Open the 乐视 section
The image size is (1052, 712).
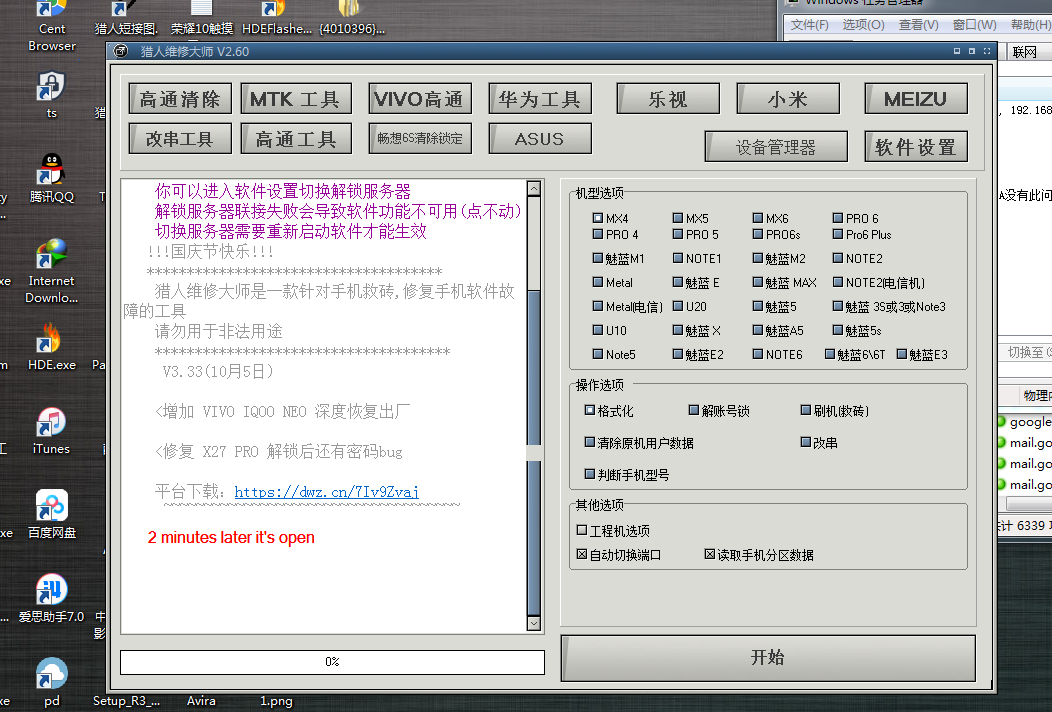click(x=668, y=99)
